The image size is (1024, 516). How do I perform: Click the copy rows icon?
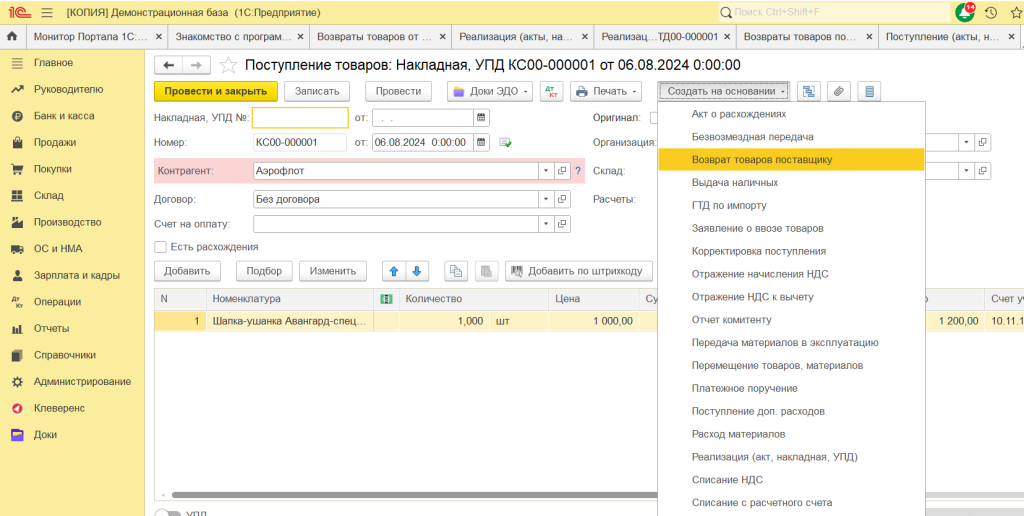click(456, 270)
